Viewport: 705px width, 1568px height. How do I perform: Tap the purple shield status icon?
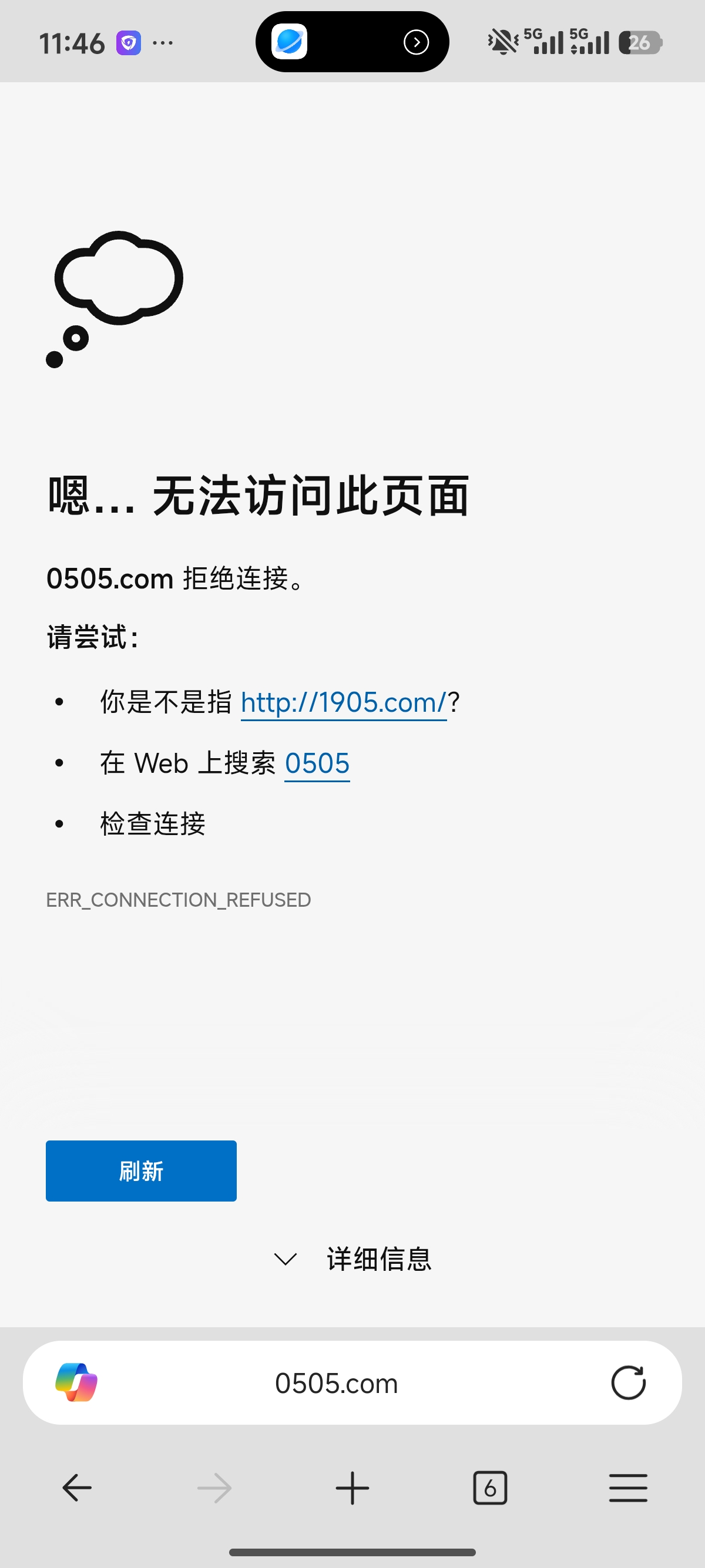[129, 43]
